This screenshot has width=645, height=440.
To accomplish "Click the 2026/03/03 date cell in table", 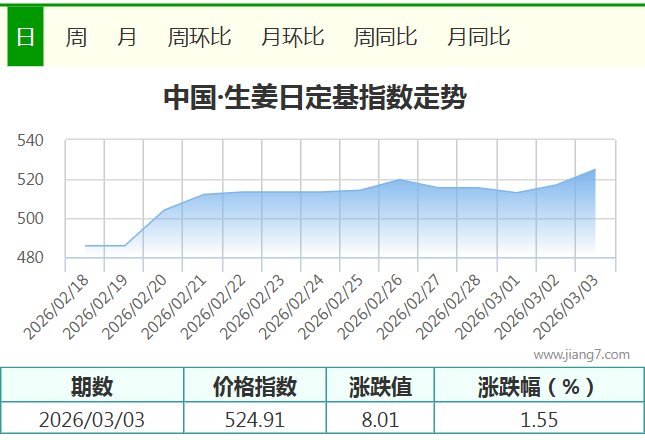I will [92, 420].
